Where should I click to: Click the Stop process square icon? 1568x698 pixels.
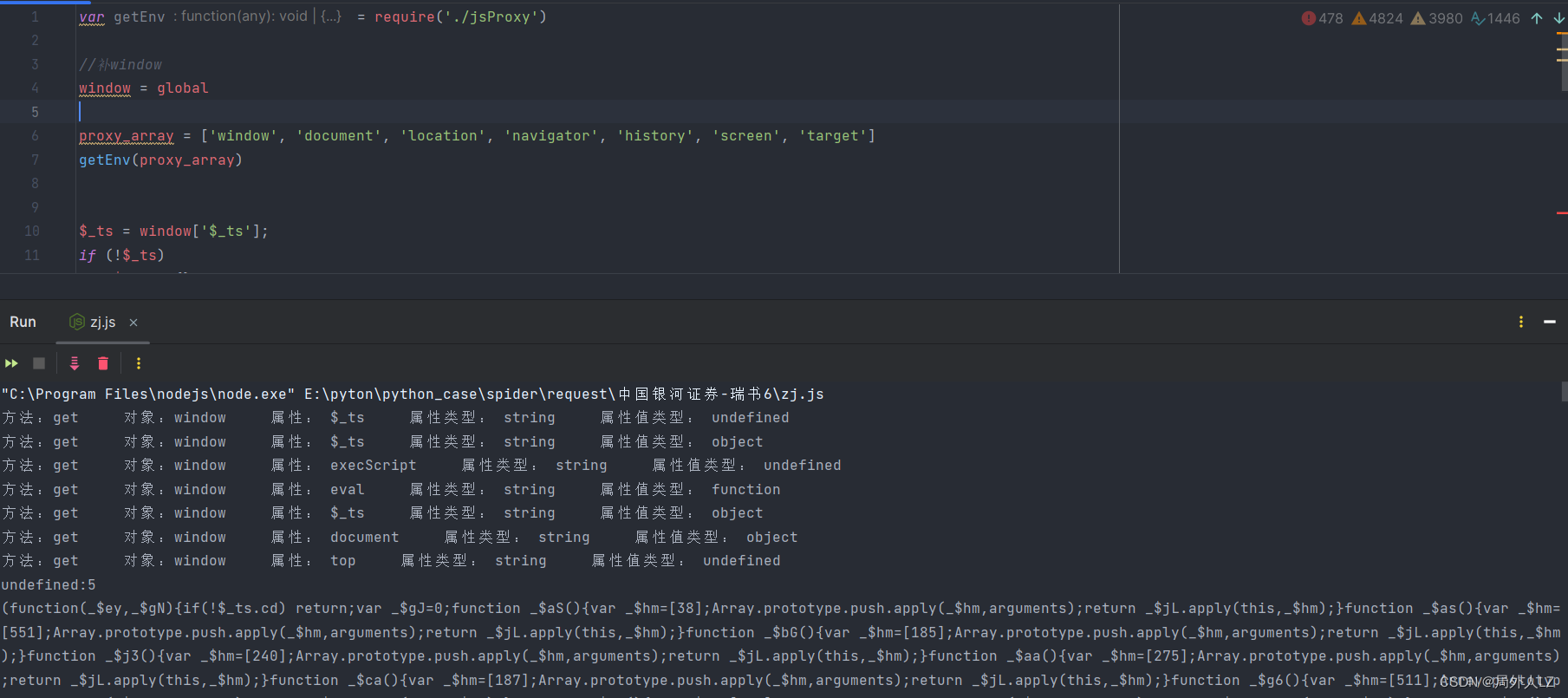click(x=39, y=363)
